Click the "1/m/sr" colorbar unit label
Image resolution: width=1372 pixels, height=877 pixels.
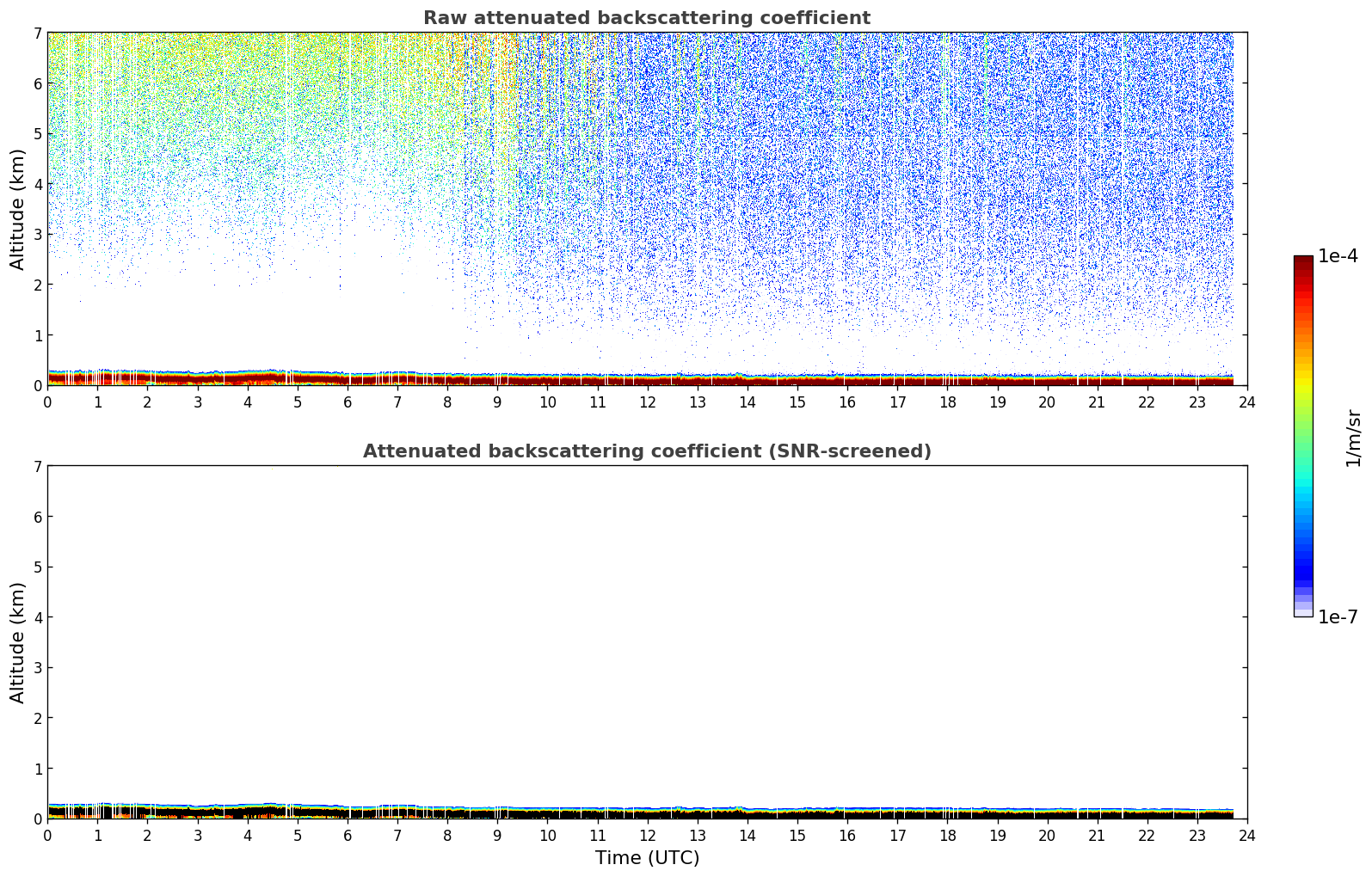tap(1353, 438)
